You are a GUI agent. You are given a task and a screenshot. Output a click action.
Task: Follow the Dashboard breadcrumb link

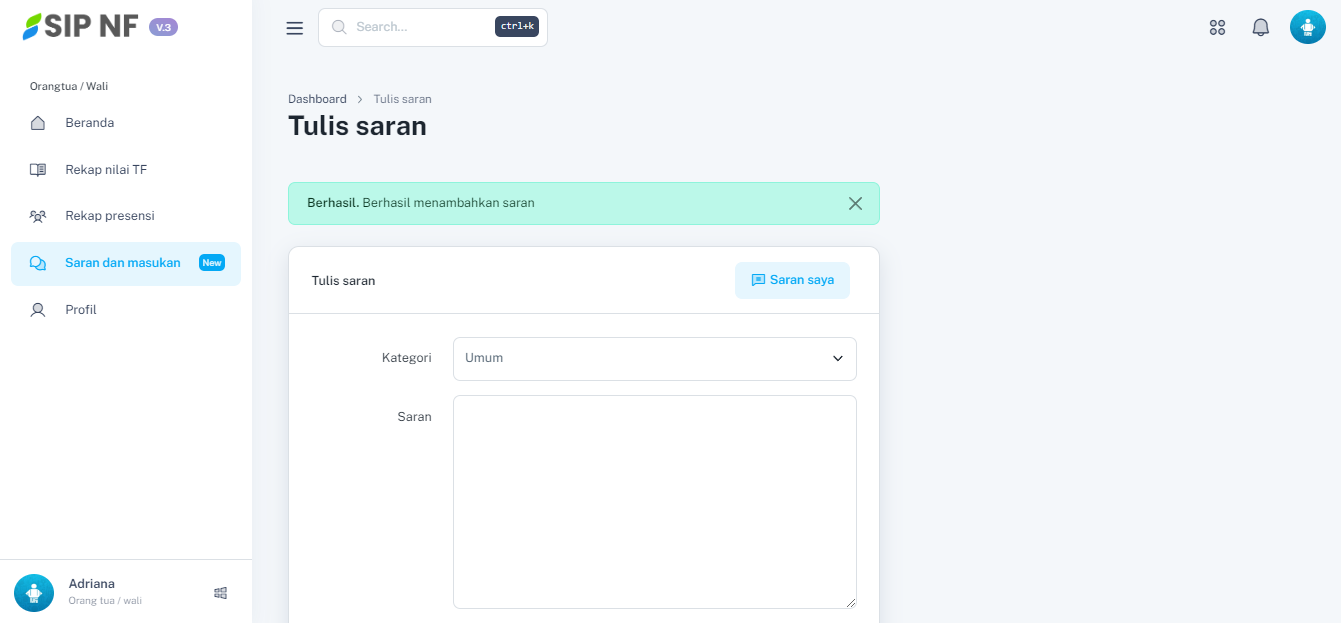coord(317,99)
